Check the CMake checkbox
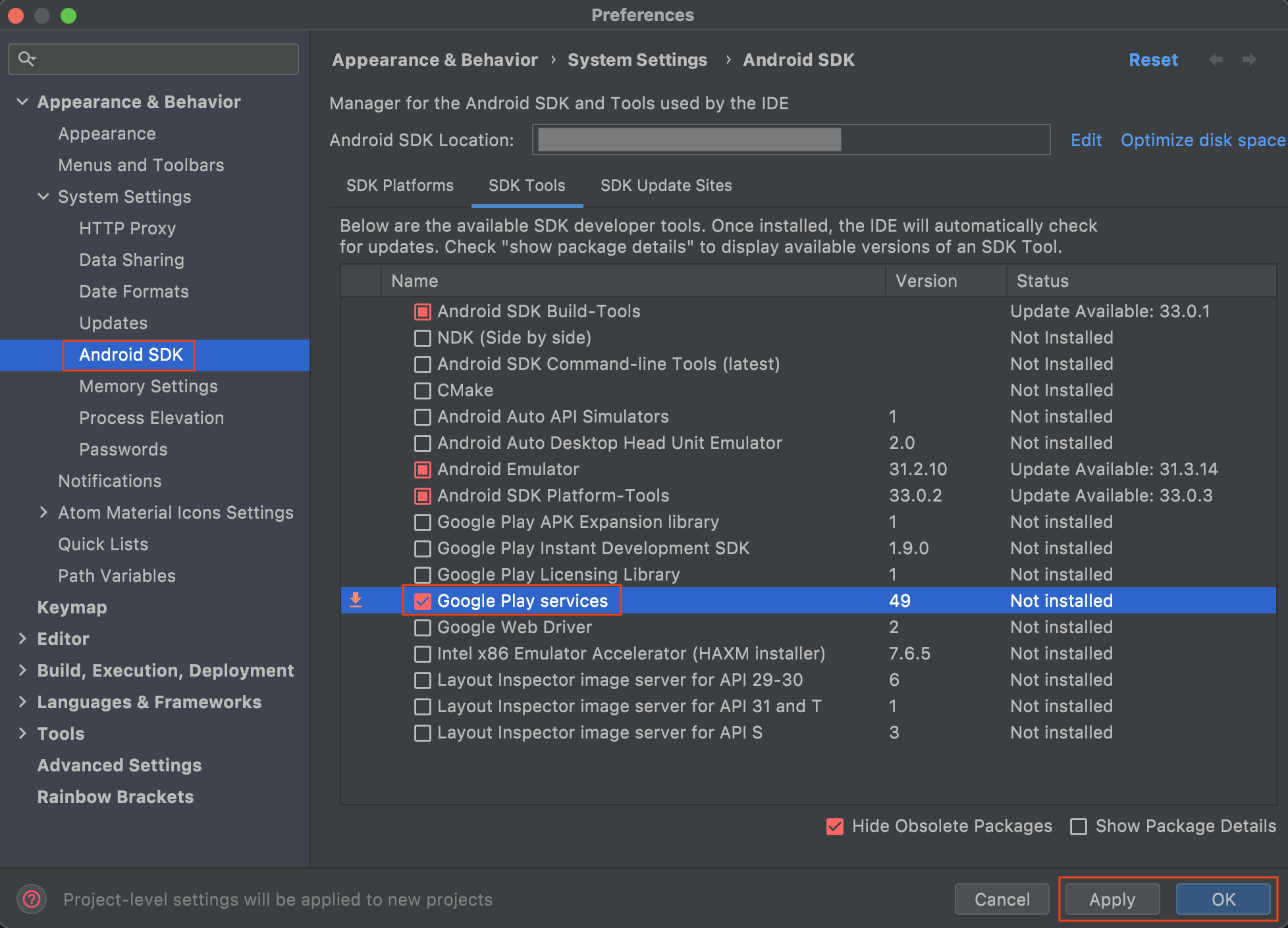The height and width of the screenshot is (928, 1288). (423, 390)
